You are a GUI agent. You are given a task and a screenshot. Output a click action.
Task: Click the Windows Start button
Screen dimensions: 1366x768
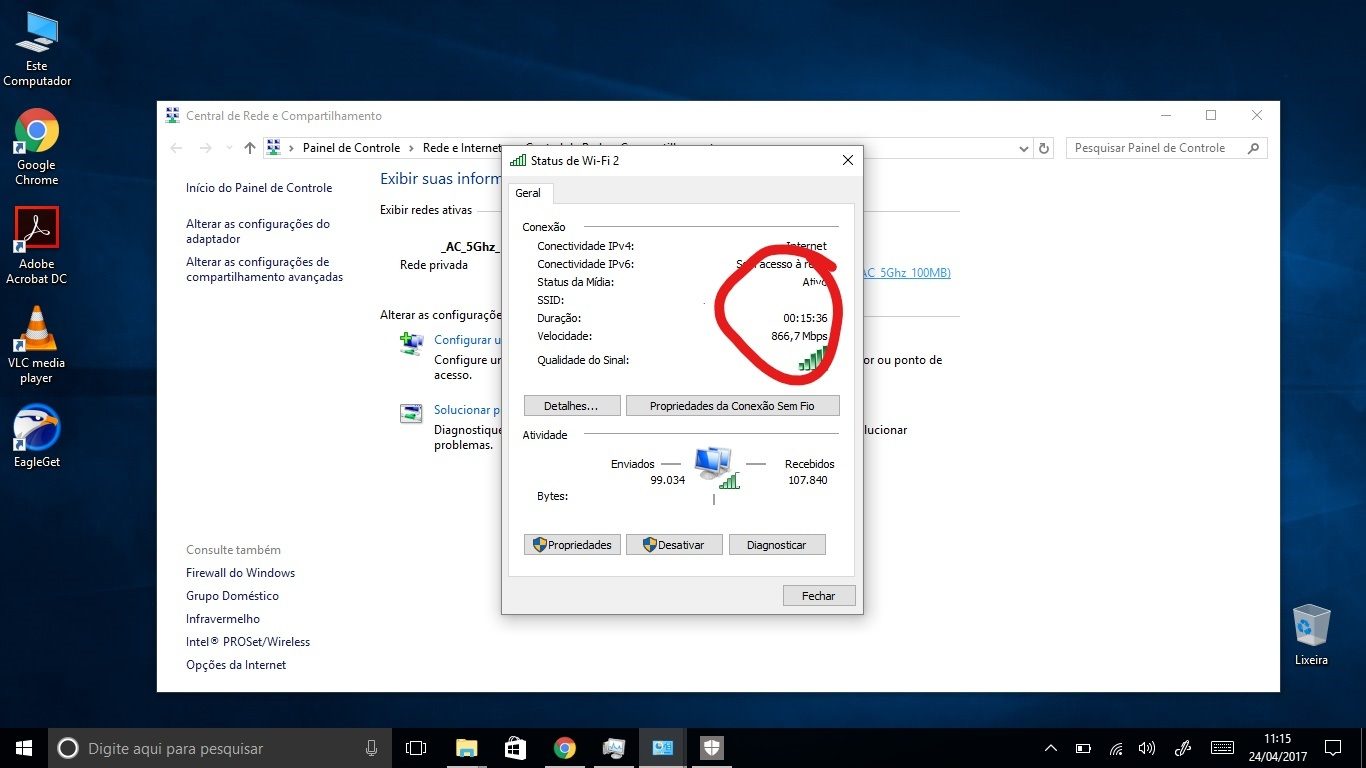24,748
